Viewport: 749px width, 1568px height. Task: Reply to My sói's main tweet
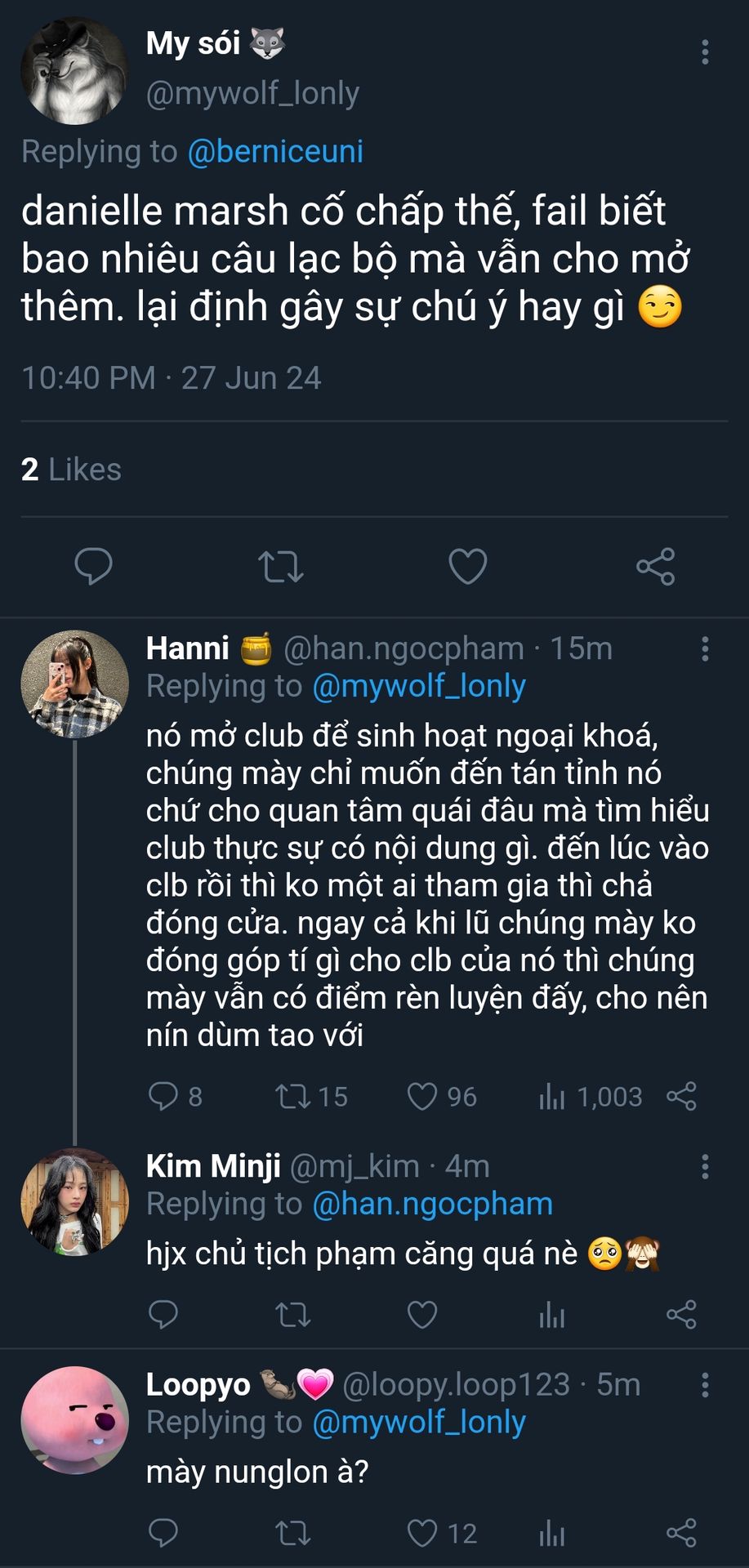coord(93,566)
